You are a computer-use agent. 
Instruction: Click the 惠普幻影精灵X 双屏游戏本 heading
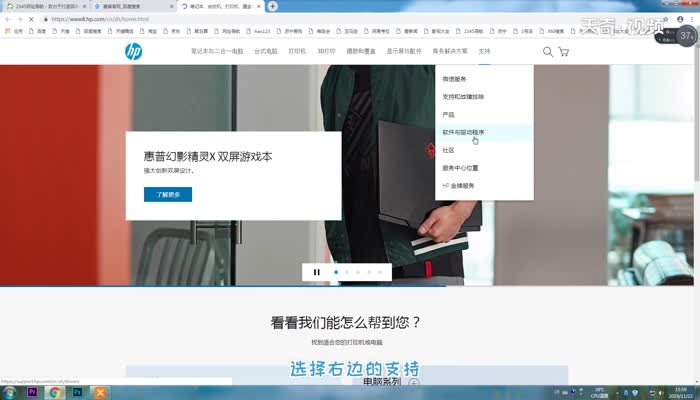click(x=208, y=157)
